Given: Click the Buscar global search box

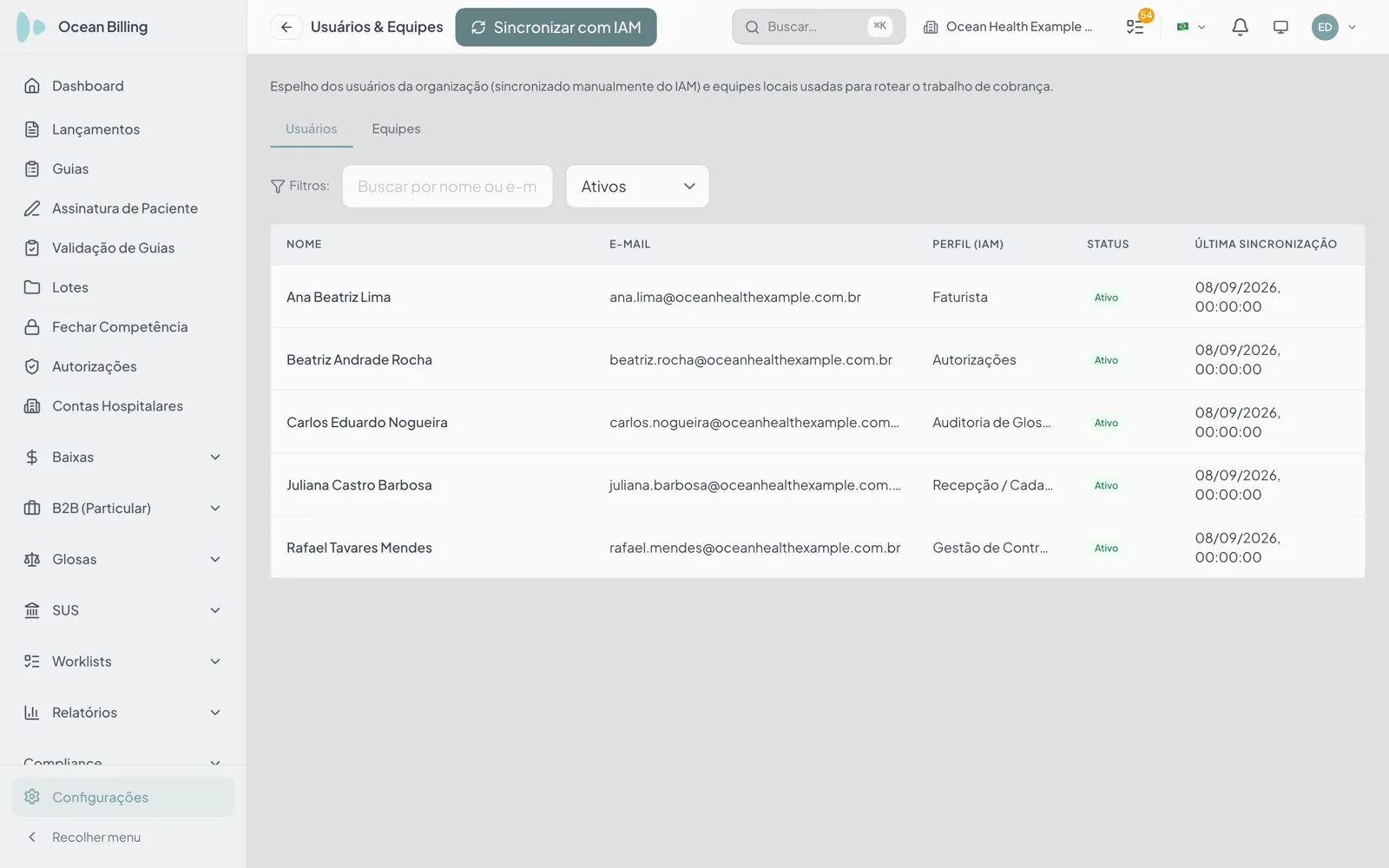Looking at the screenshot, I should click(819, 27).
